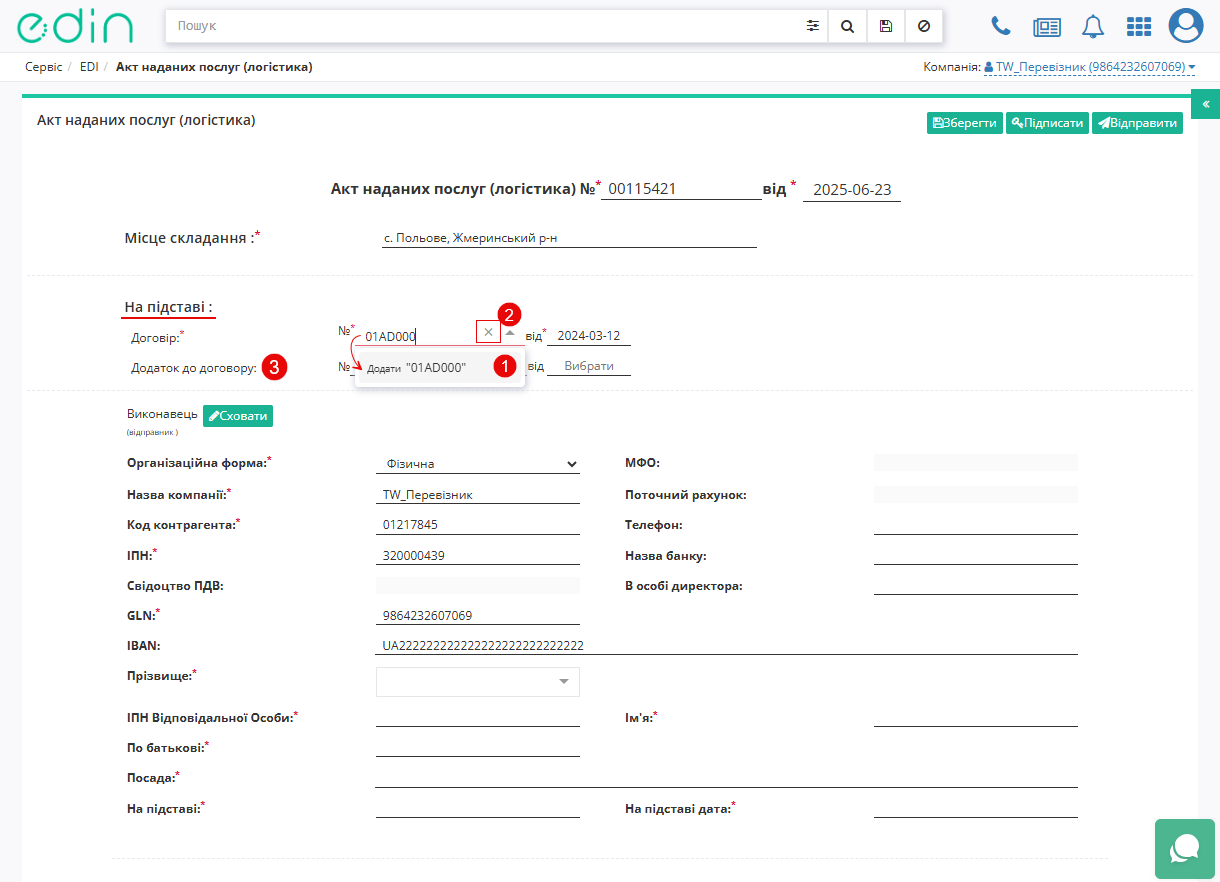Image resolution: width=1220 pixels, height=882 pixels.
Task: Click the magnifier search icon
Action: pos(847,26)
